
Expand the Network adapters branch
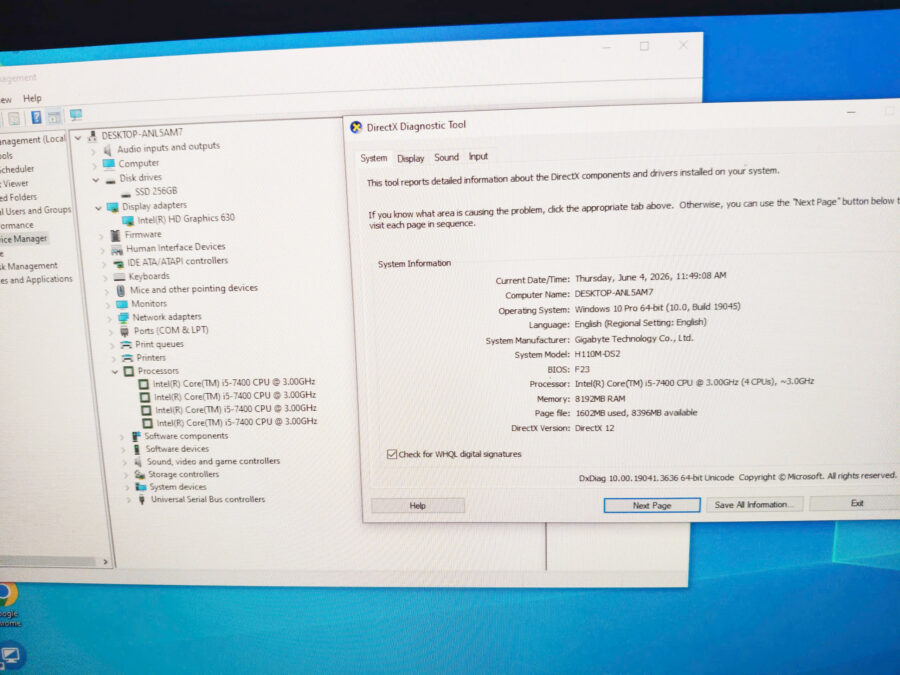[110, 318]
